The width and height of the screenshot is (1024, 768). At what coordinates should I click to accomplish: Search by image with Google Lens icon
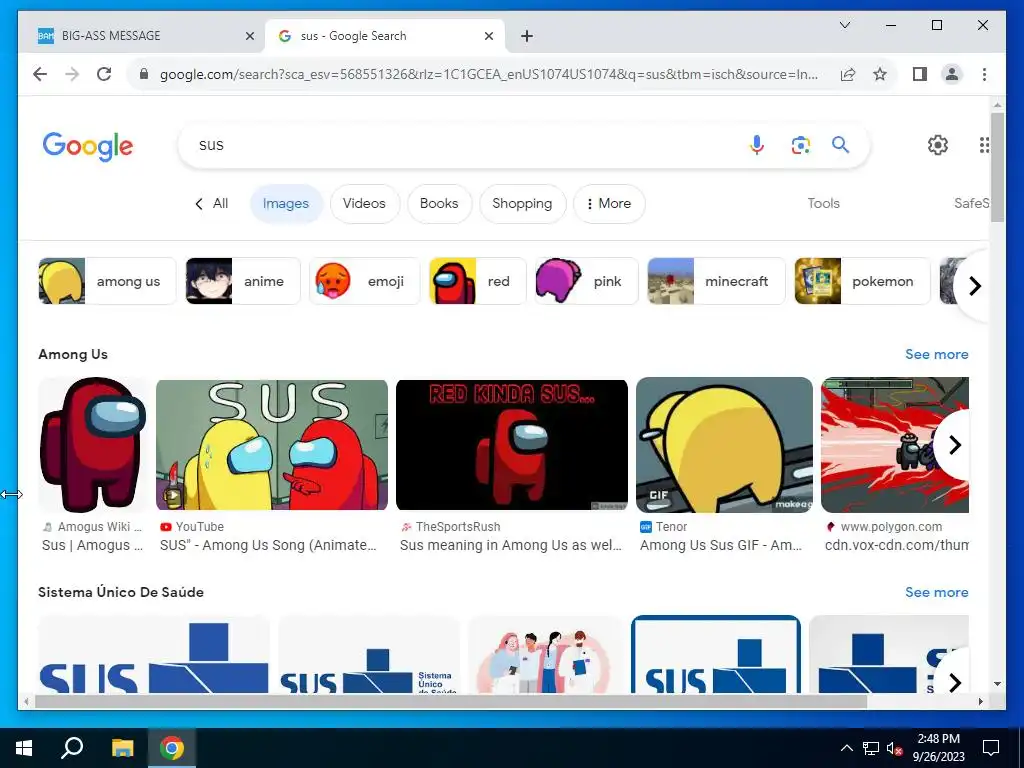801,144
